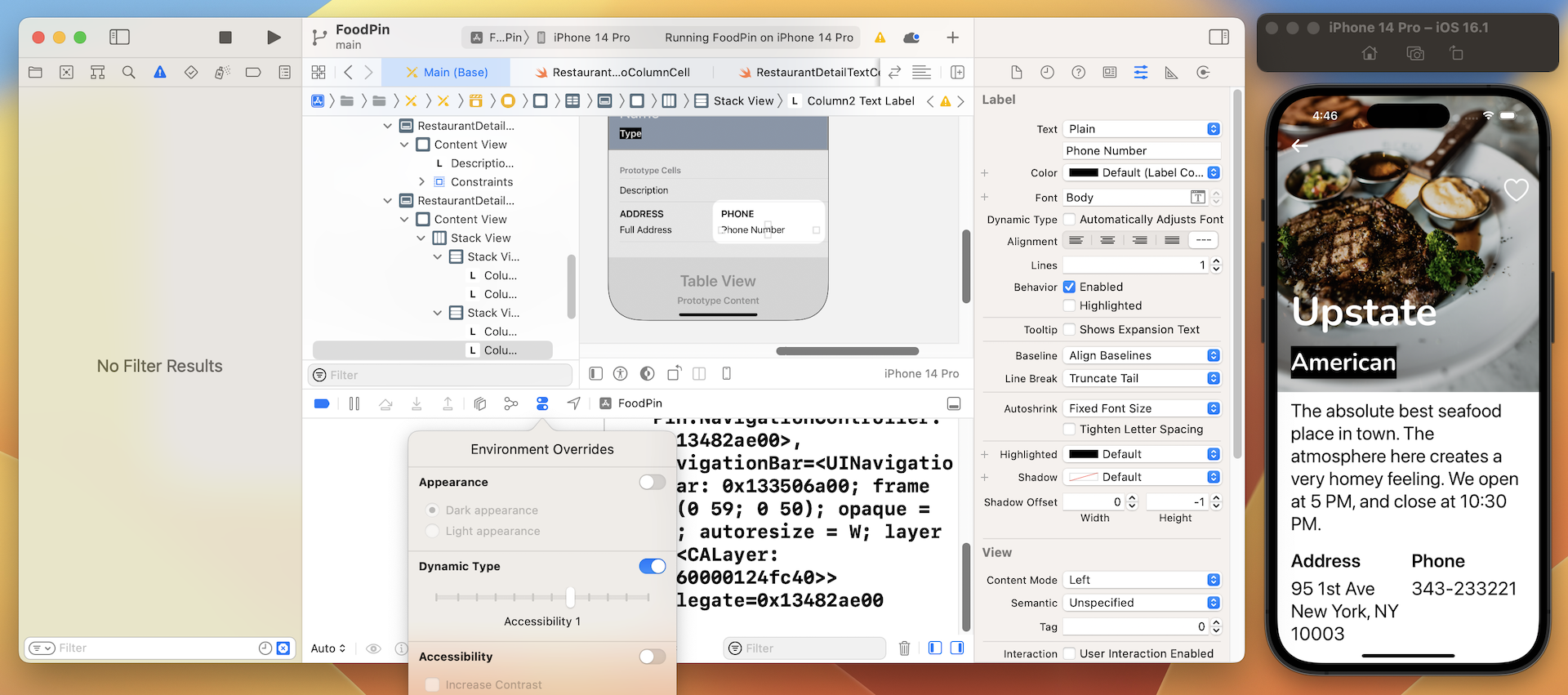This screenshot has width=1568, height=695.
Task: Turn off the Dynamic Type switch
Action: click(652, 566)
